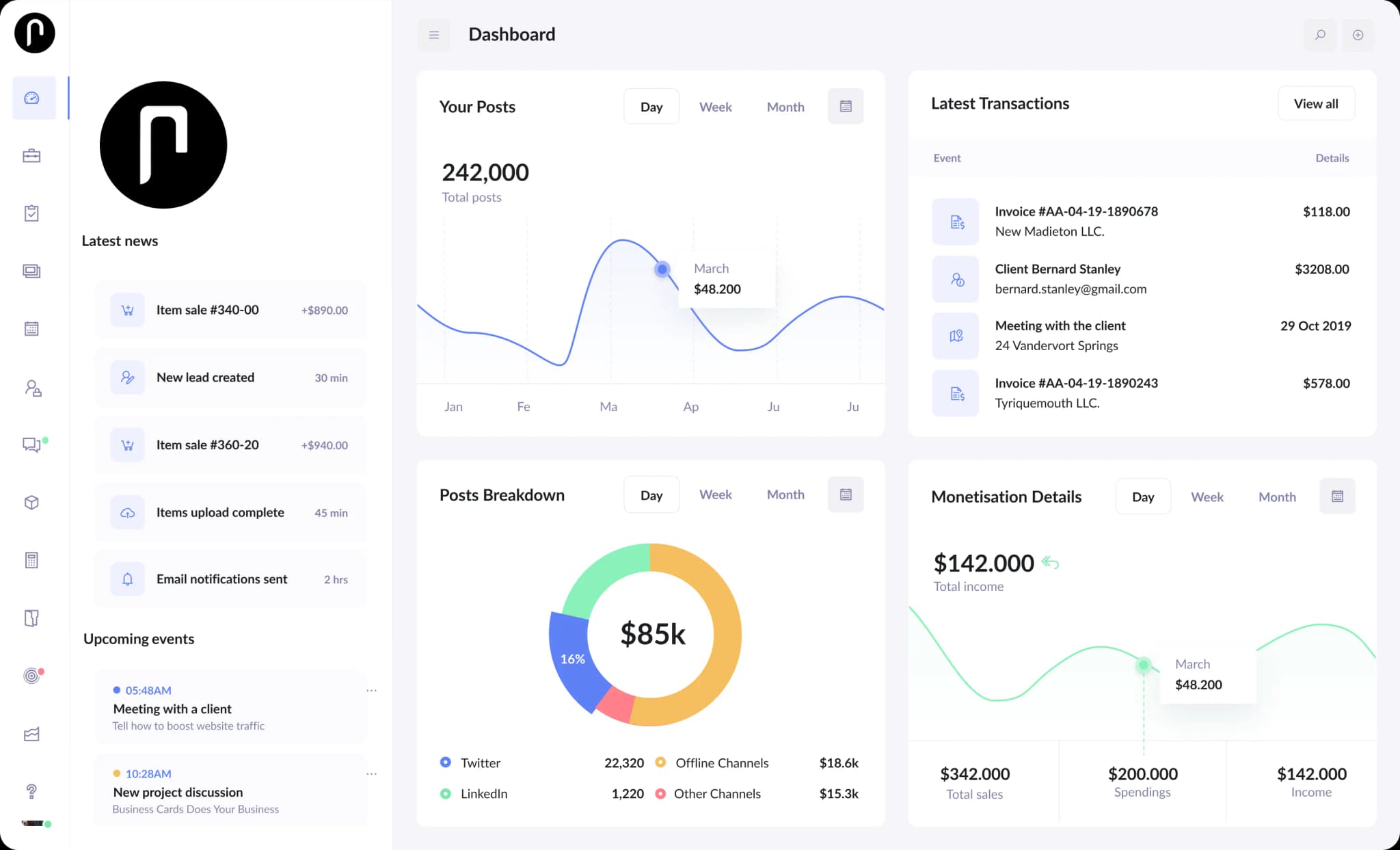Viewport: 1400px width, 850px height.
Task: Expand the upcoming event for Meeting with a client
Action: [371, 690]
